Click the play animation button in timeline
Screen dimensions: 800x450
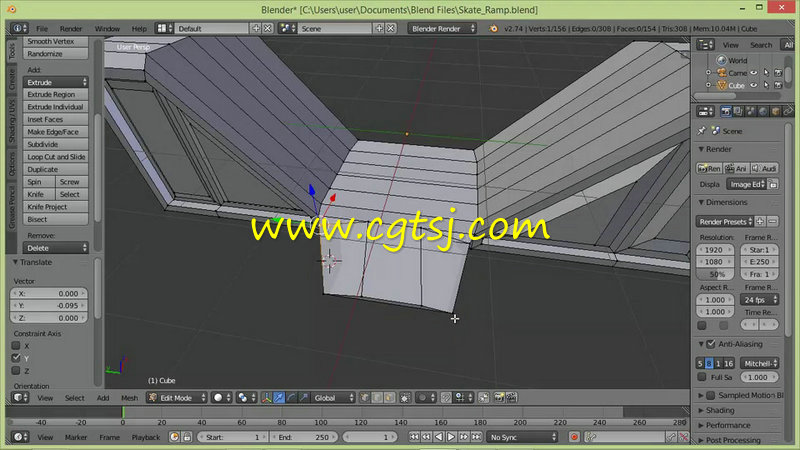[451, 437]
